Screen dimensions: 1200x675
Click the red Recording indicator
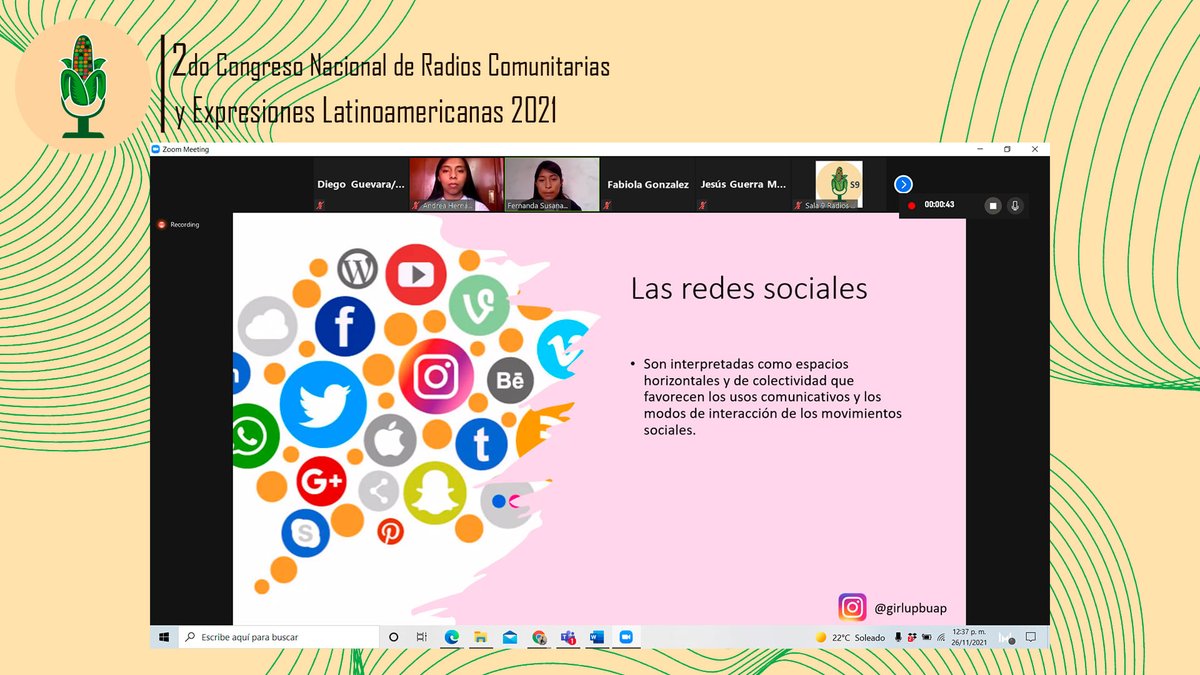[x=179, y=225]
